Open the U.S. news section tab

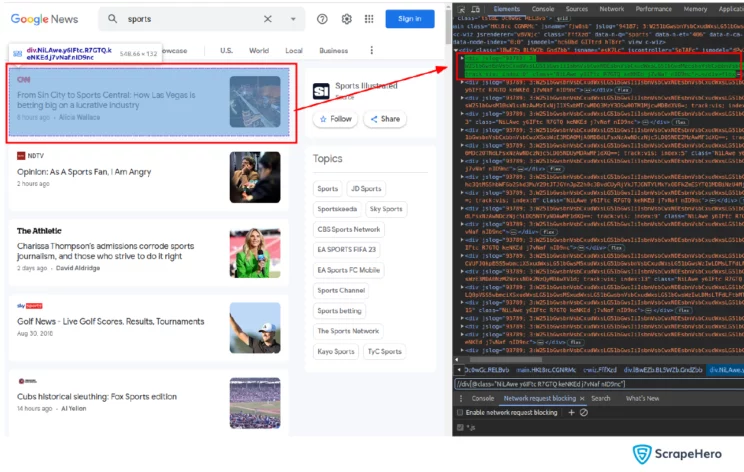coord(226,50)
